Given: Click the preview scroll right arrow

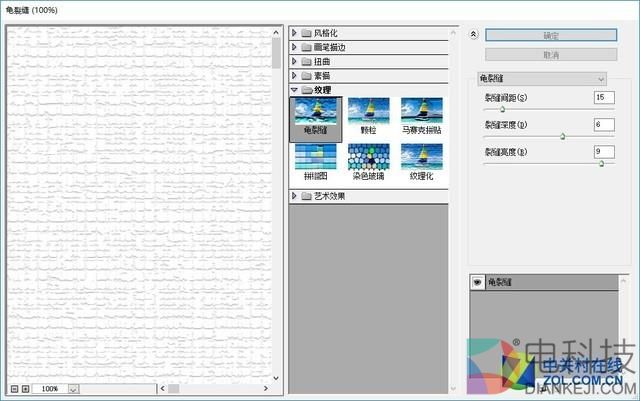Looking at the screenshot, I should click(266, 388).
